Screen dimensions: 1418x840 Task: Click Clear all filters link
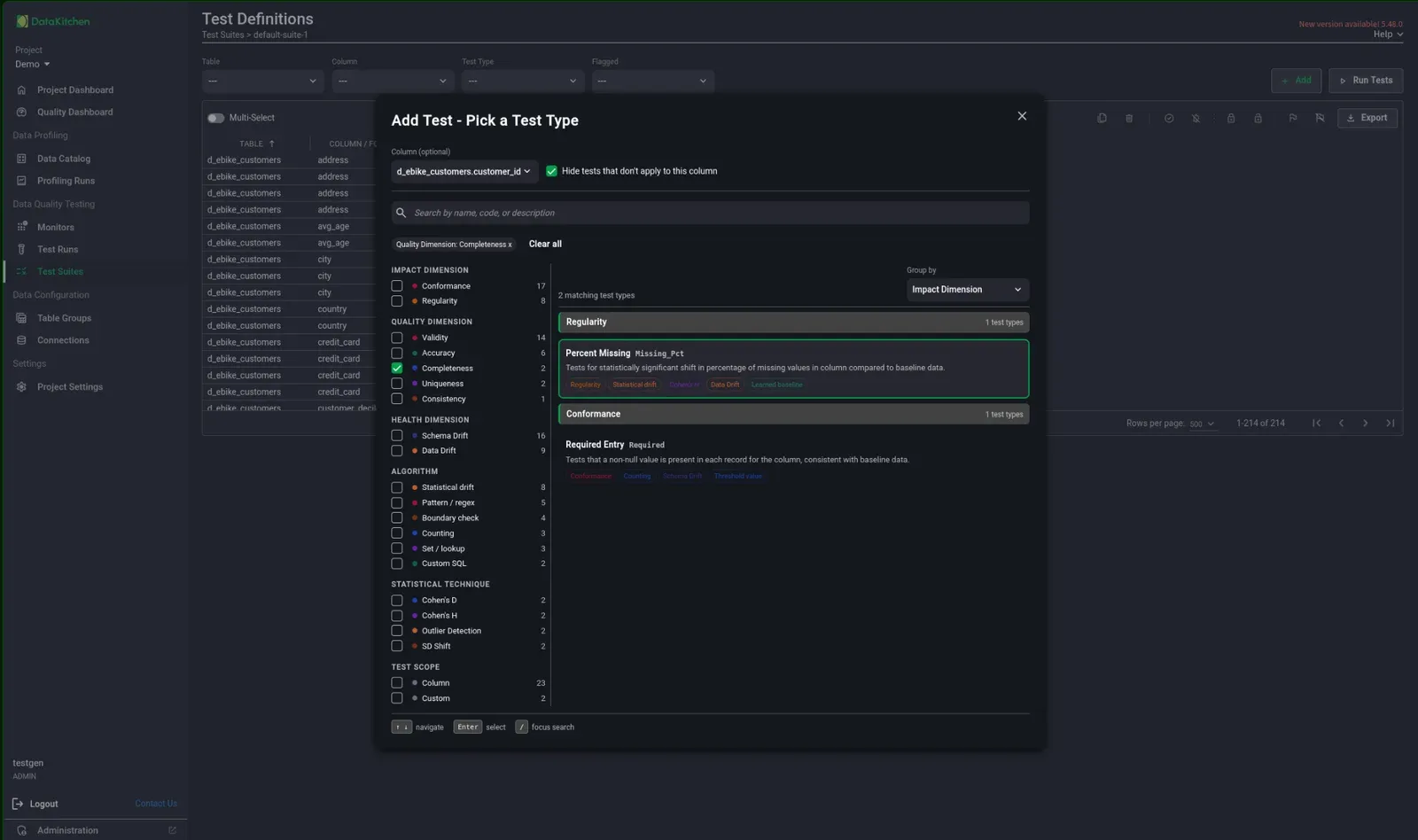[545, 244]
